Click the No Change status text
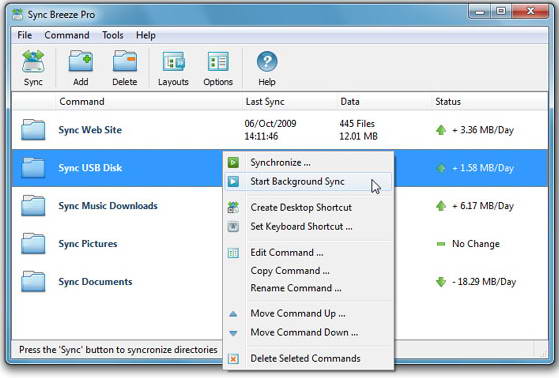This screenshot has height=378, width=559. coord(476,244)
